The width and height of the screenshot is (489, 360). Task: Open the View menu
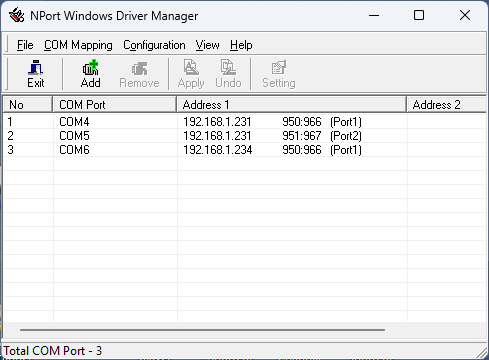point(207,45)
